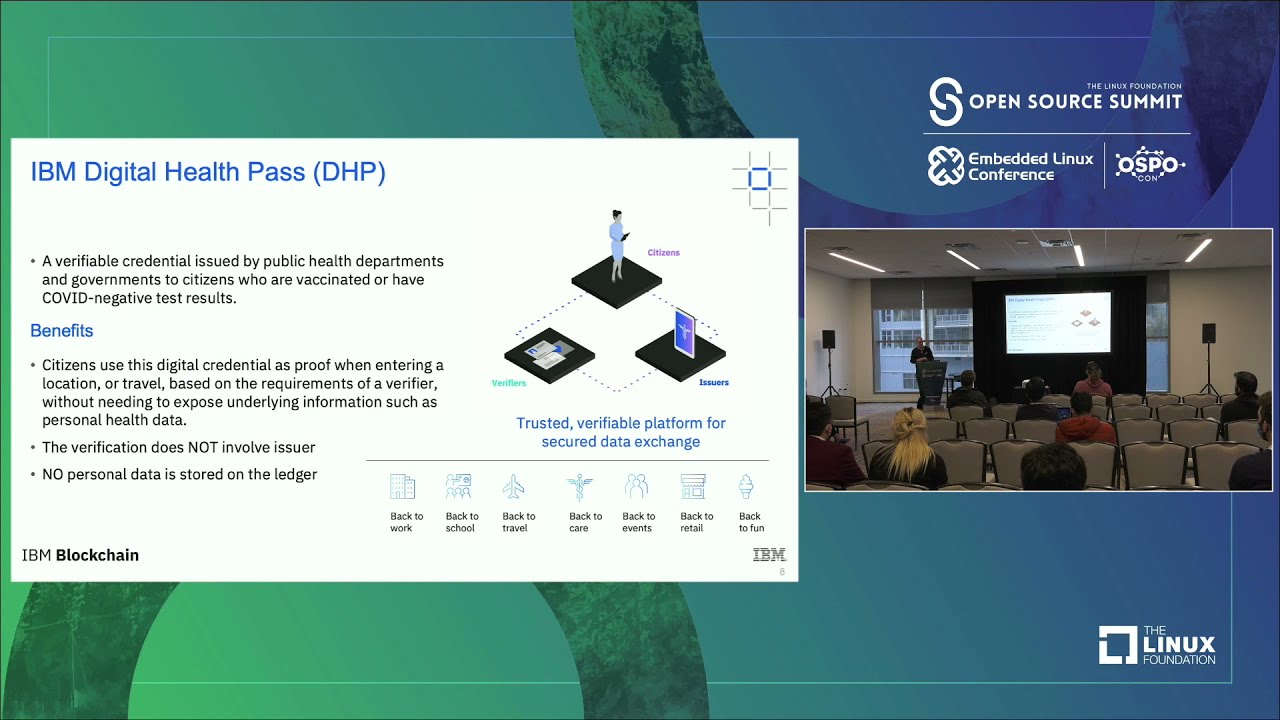Click the Open Source Summit logo

click(1055, 101)
